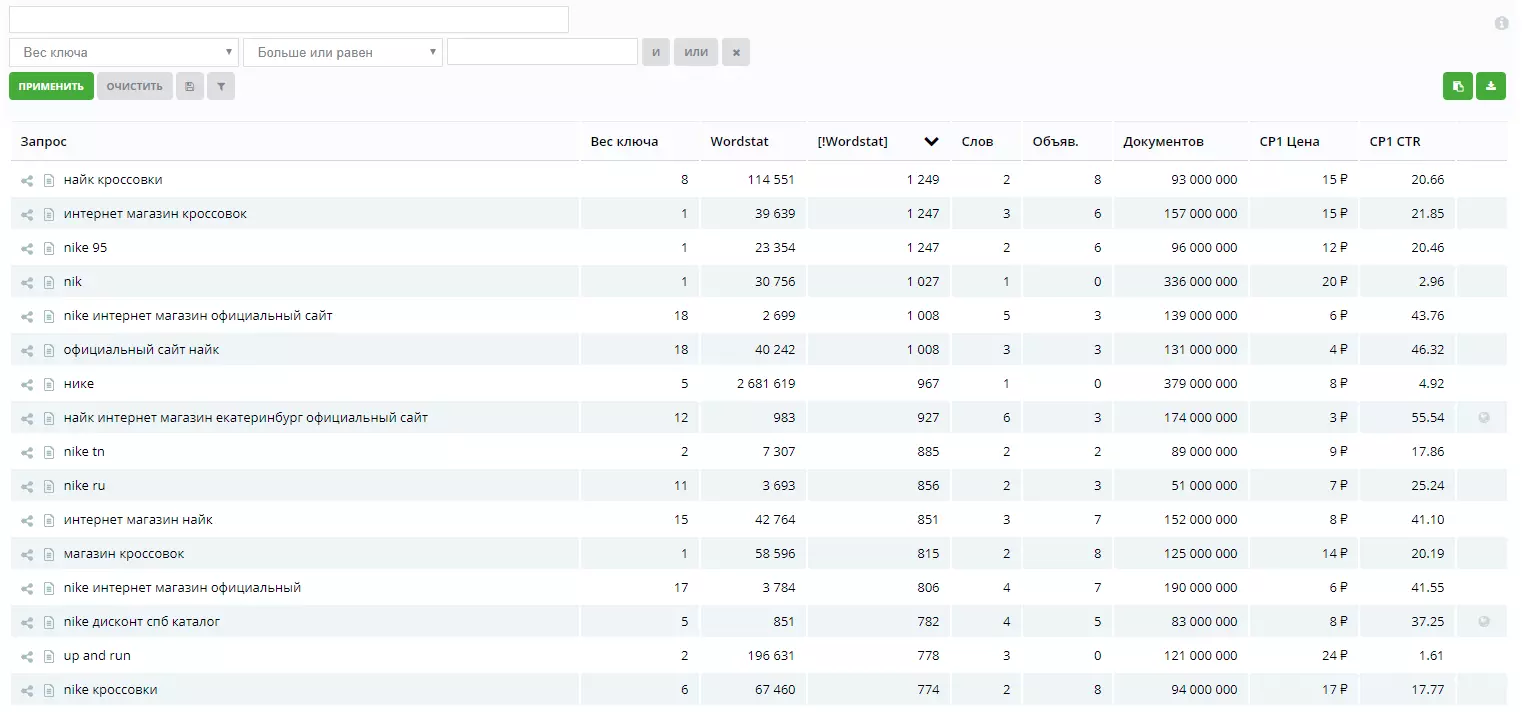Select the query text 'nike tn'
The width and height of the screenshot is (1524, 712).
pos(84,452)
